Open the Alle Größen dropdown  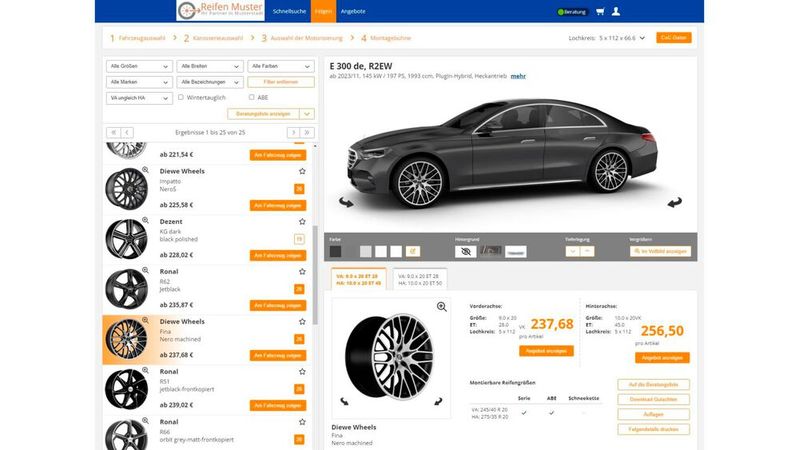pyautogui.click(x=139, y=66)
